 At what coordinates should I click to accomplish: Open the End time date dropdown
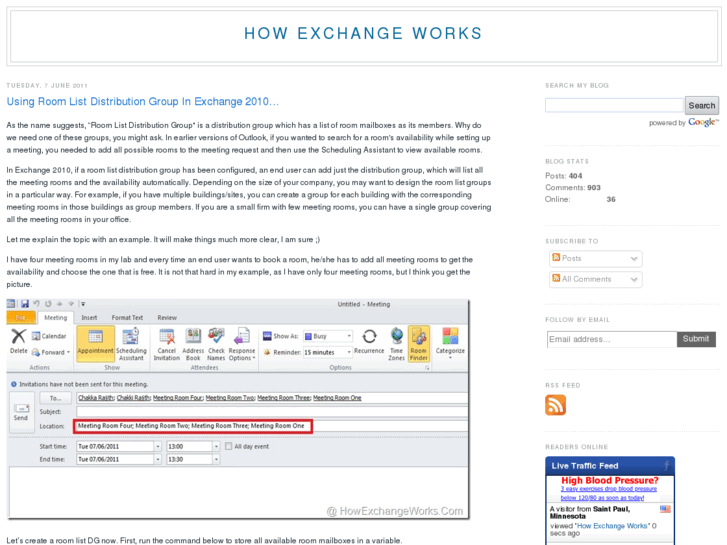click(158, 459)
